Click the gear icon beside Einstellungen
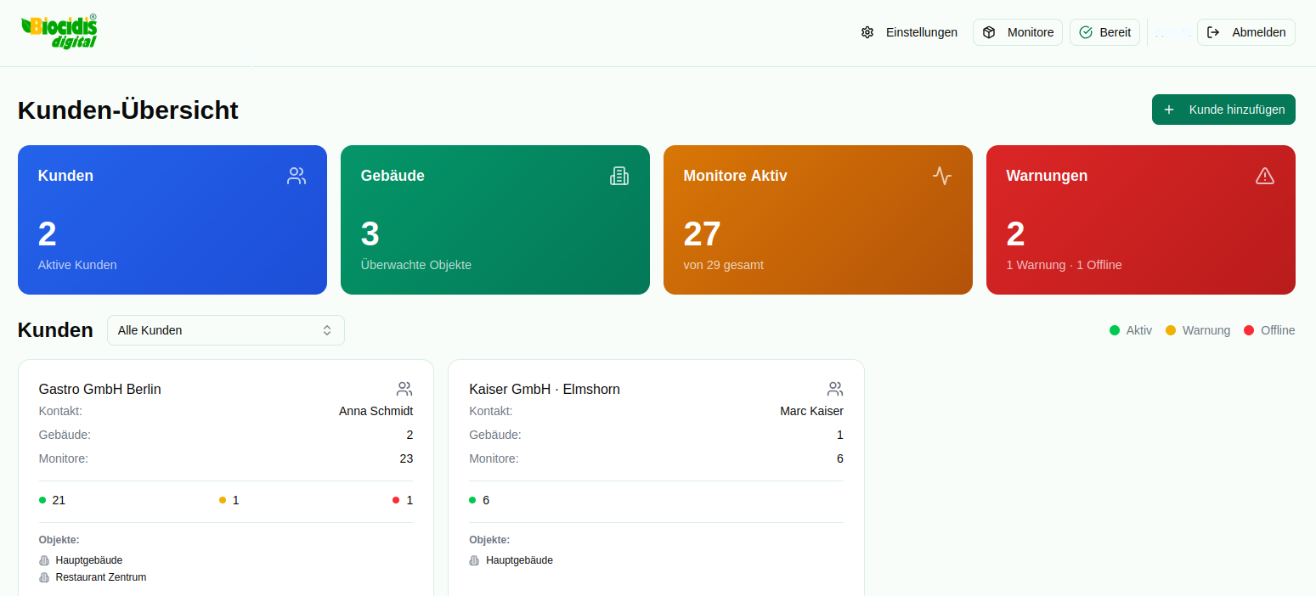 click(867, 32)
